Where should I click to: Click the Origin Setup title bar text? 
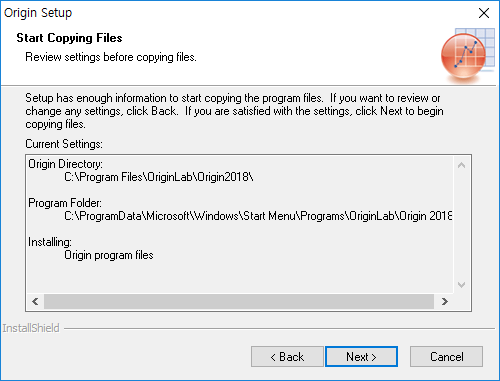pyautogui.click(x=38, y=13)
